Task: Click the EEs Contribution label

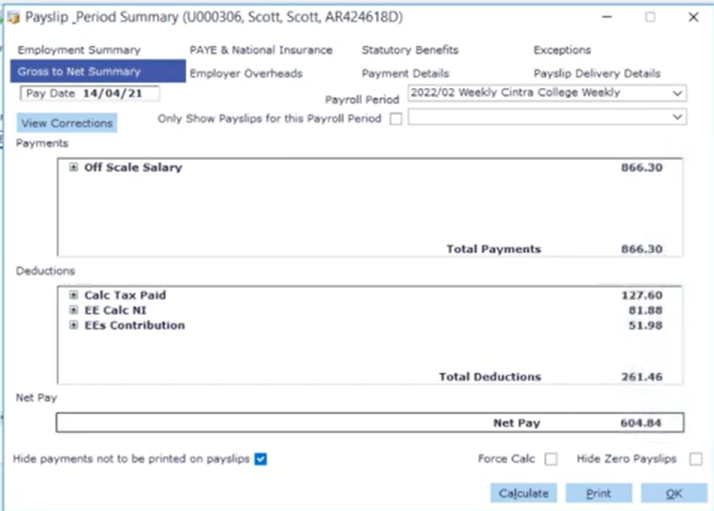Action: 135,325
